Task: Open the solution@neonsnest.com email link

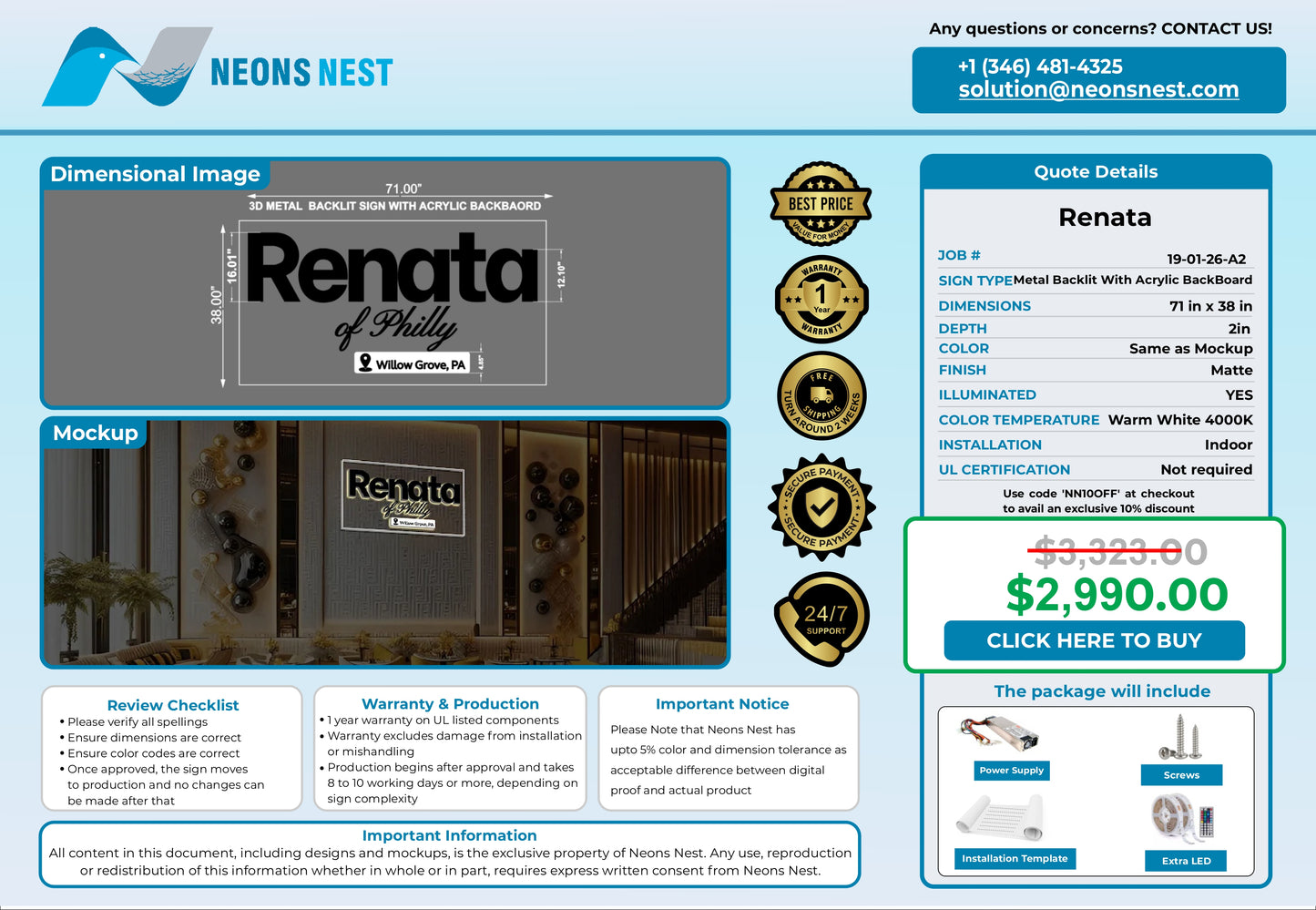Action: point(1098,89)
